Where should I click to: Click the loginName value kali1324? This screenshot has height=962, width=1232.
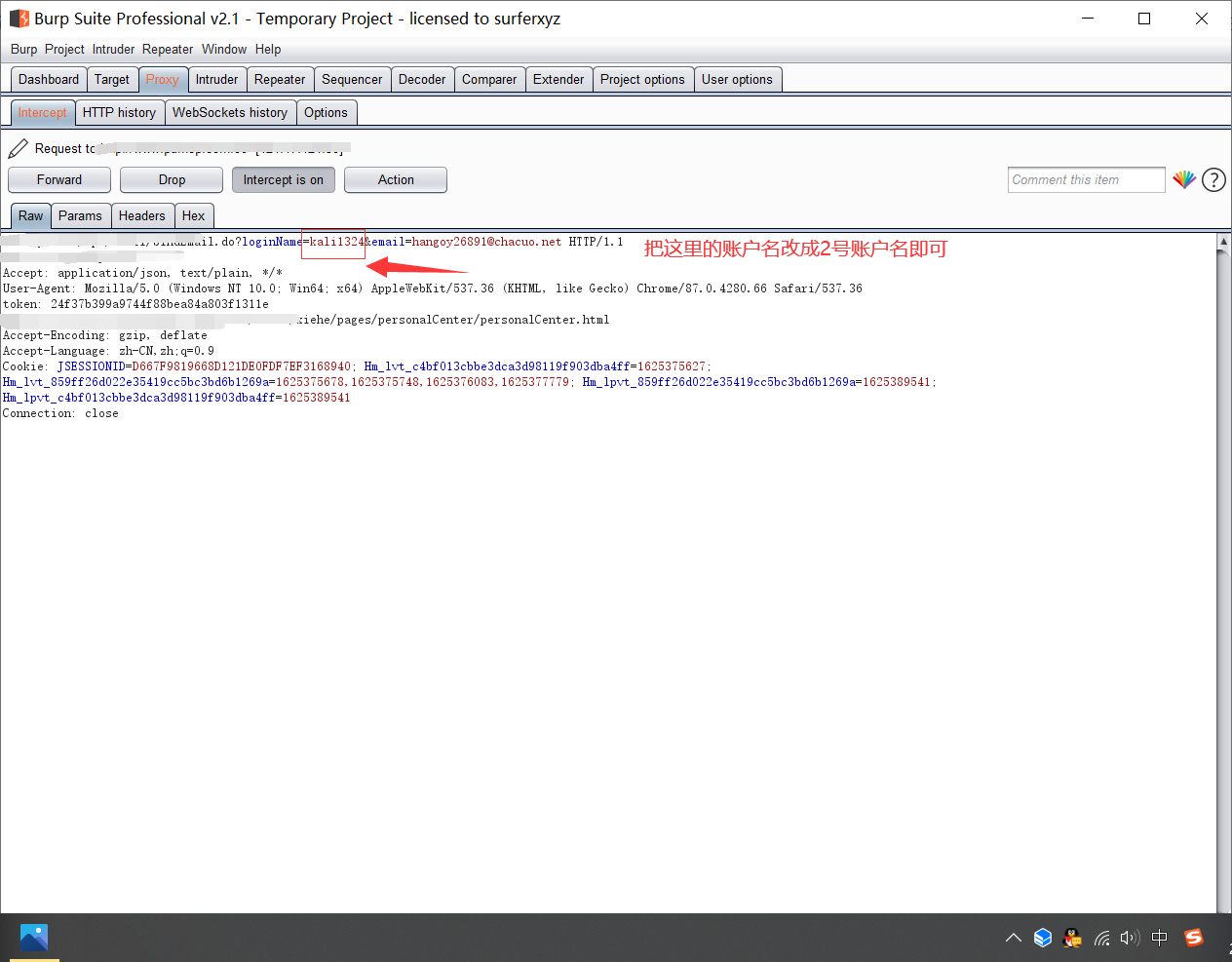pos(337,242)
